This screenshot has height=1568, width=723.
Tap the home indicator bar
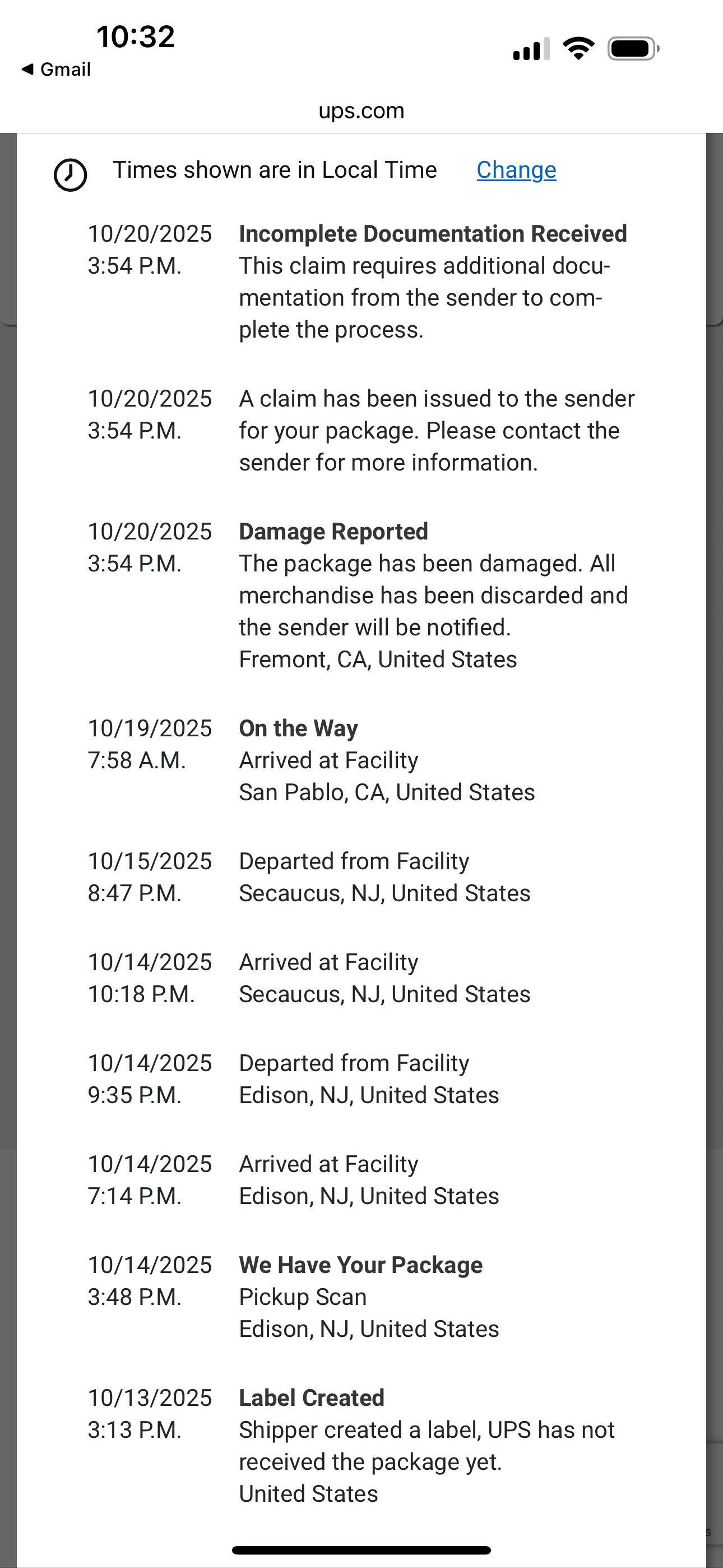361,1549
